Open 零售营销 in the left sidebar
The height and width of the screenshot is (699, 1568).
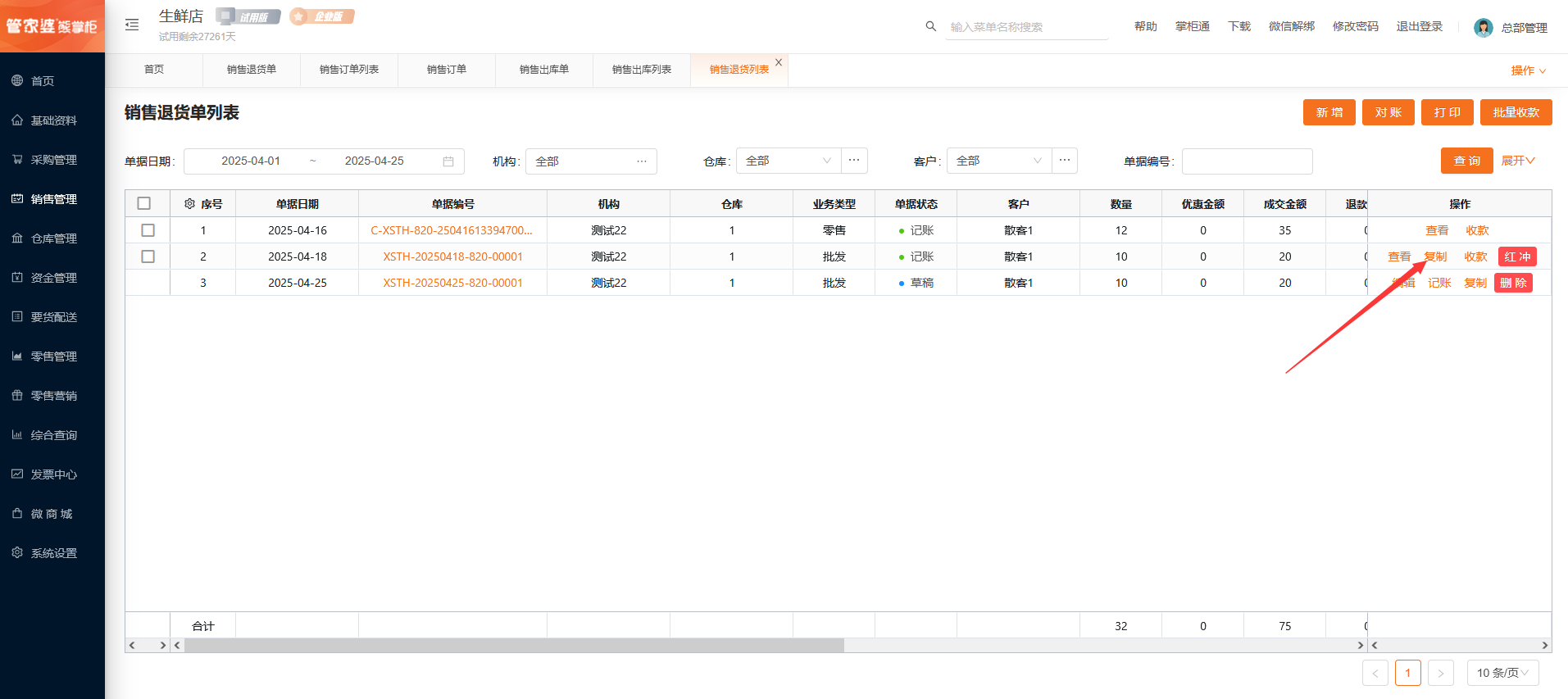[x=52, y=396]
